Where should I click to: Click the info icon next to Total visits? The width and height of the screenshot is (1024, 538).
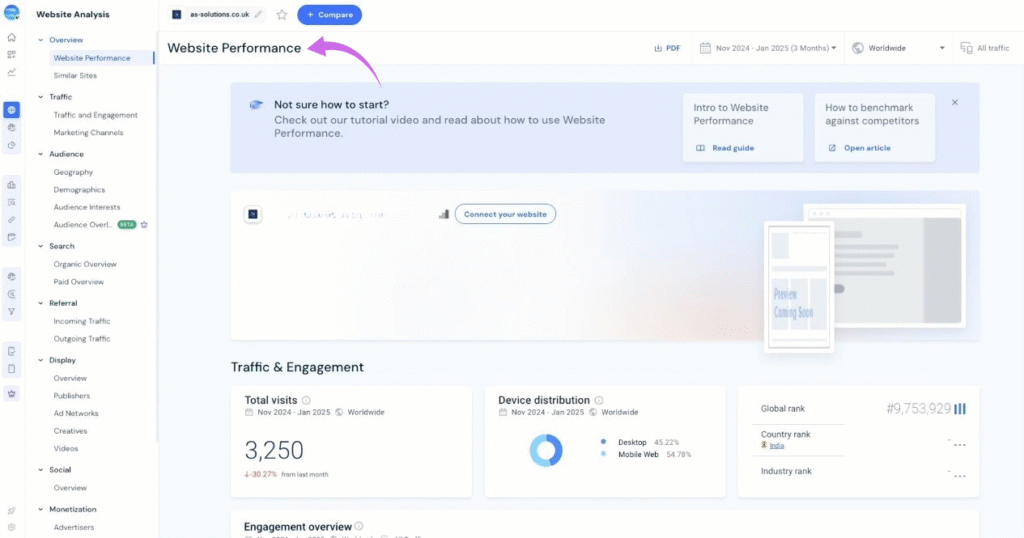tap(306, 400)
